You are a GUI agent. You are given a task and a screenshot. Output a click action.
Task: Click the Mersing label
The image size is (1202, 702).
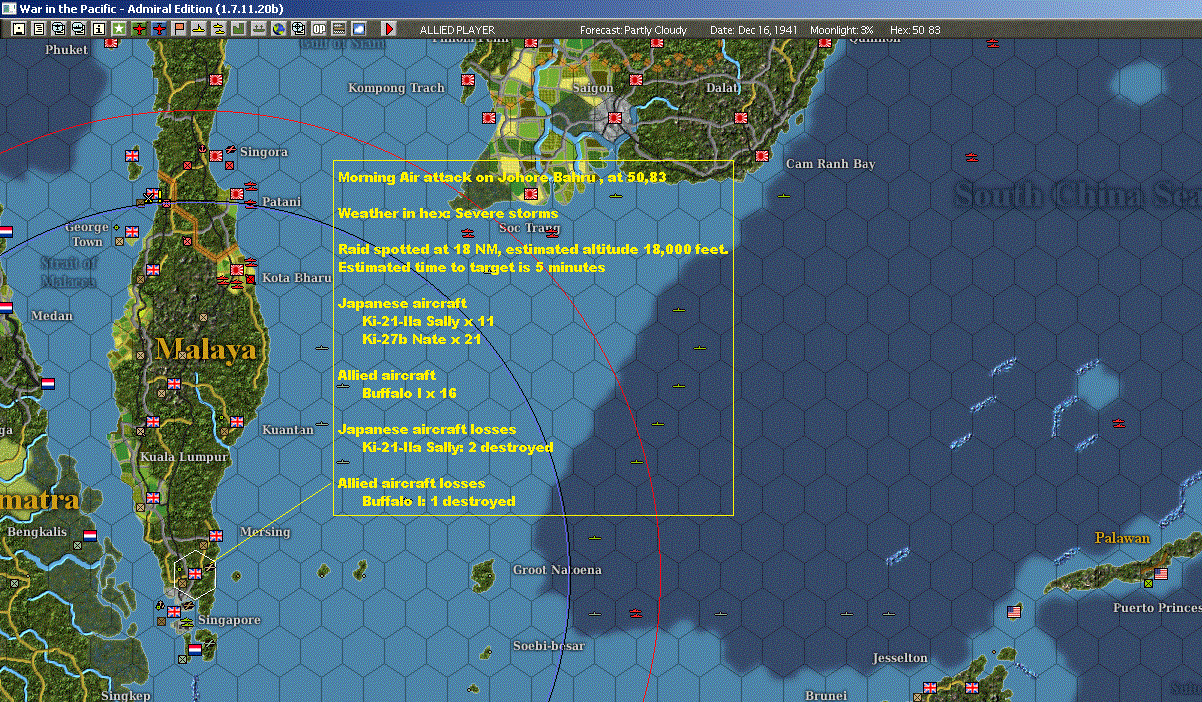click(265, 532)
